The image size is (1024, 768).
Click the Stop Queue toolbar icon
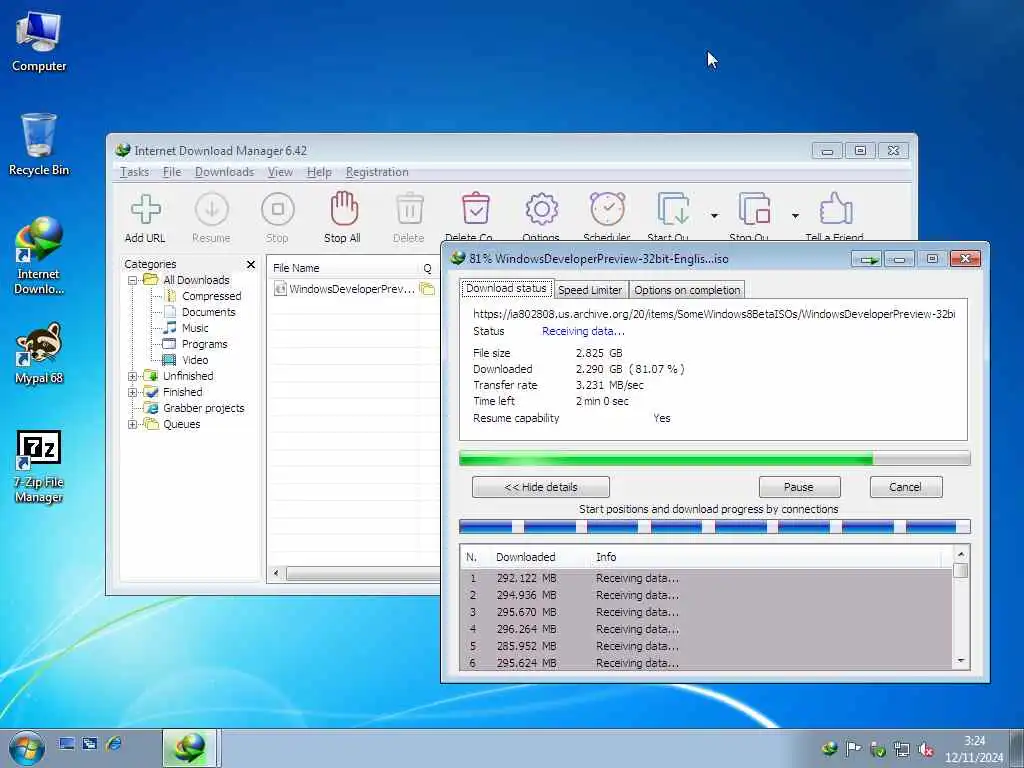click(x=754, y=209)
